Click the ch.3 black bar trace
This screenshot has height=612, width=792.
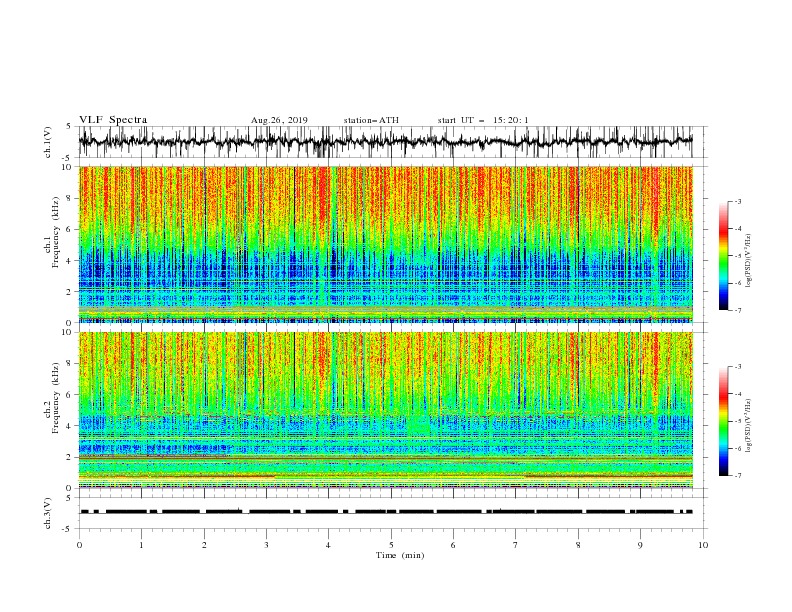[386, 512]
